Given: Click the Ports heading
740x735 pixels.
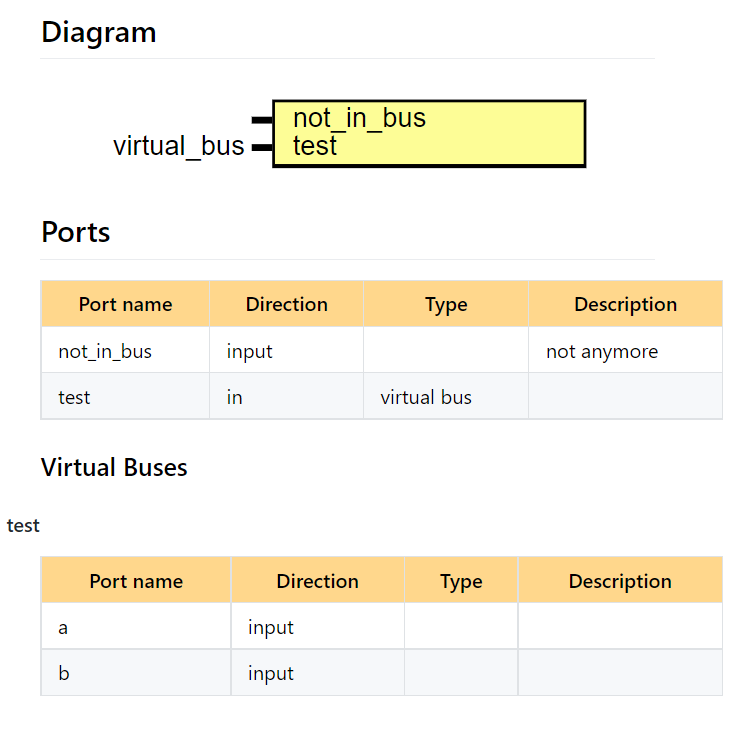Looking at the screenshot, I should click(76, 232).
